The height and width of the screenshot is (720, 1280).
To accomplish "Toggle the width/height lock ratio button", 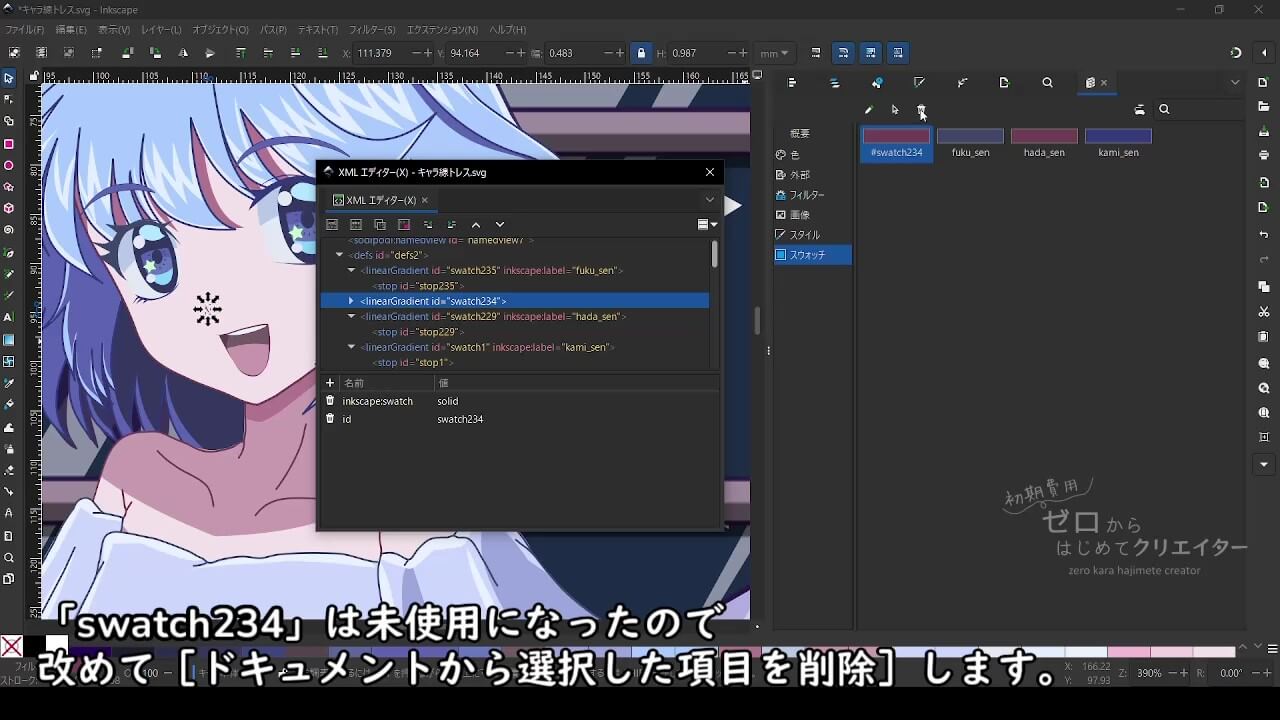I will click(x=641, y=53).
